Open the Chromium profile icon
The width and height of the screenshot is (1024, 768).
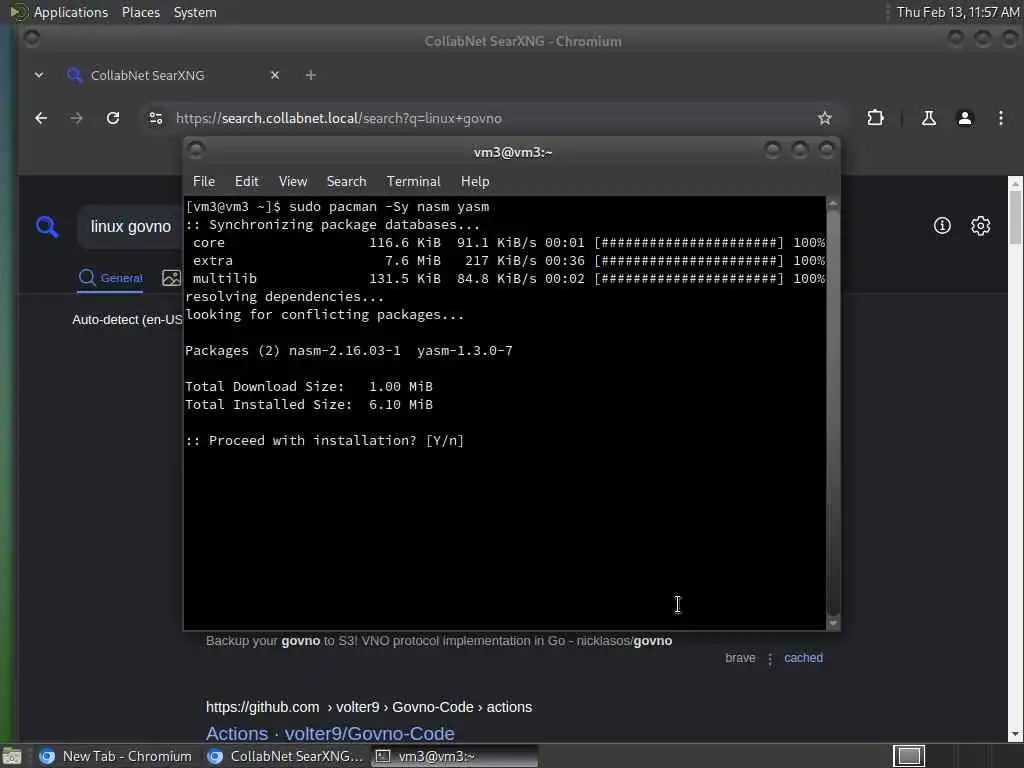965,118
